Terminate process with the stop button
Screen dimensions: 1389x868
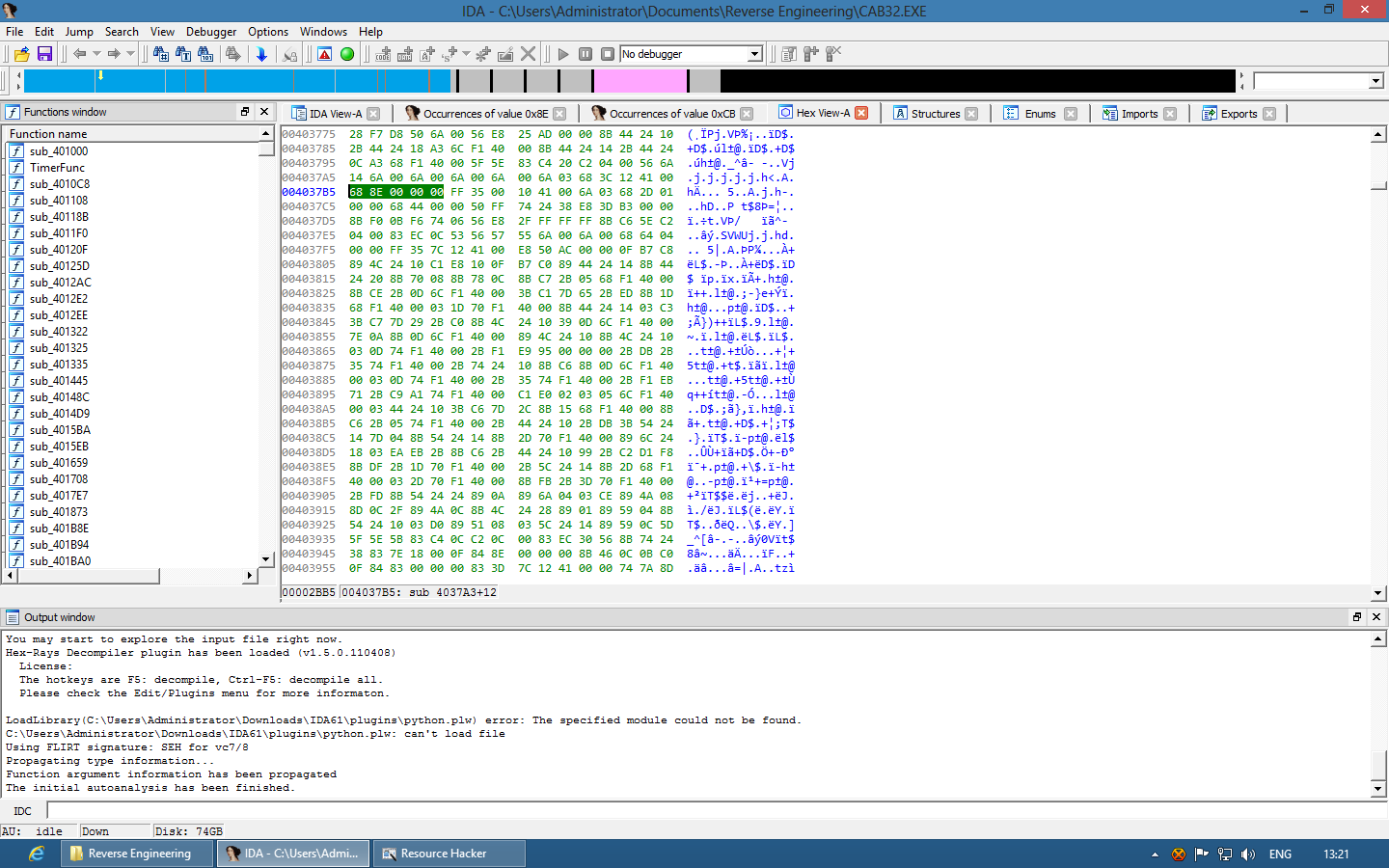pos(608,54)
